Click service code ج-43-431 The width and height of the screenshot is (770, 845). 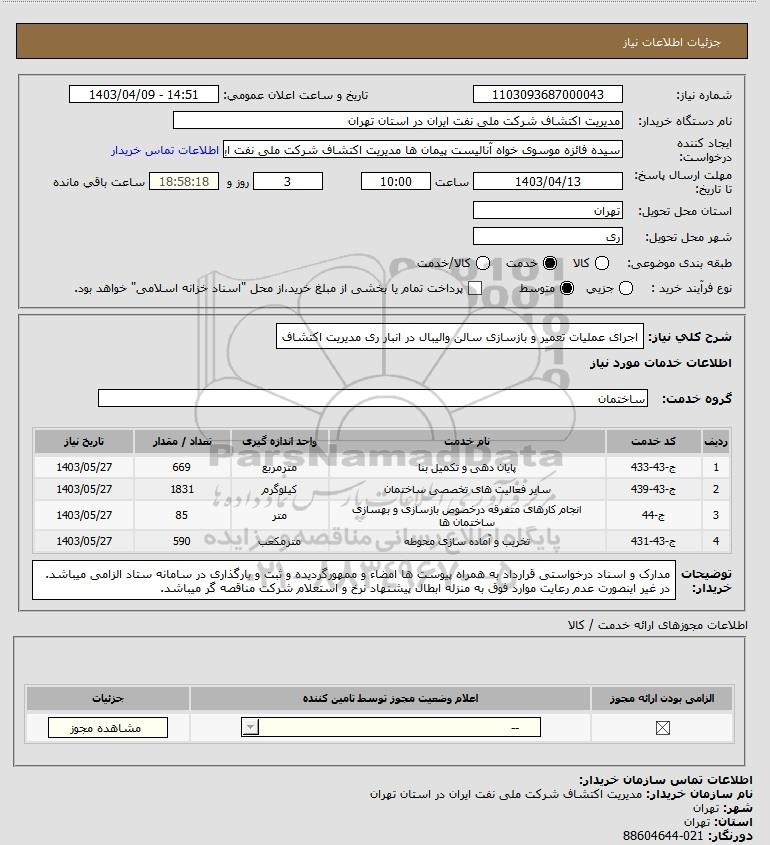click(x=653, y=541)
